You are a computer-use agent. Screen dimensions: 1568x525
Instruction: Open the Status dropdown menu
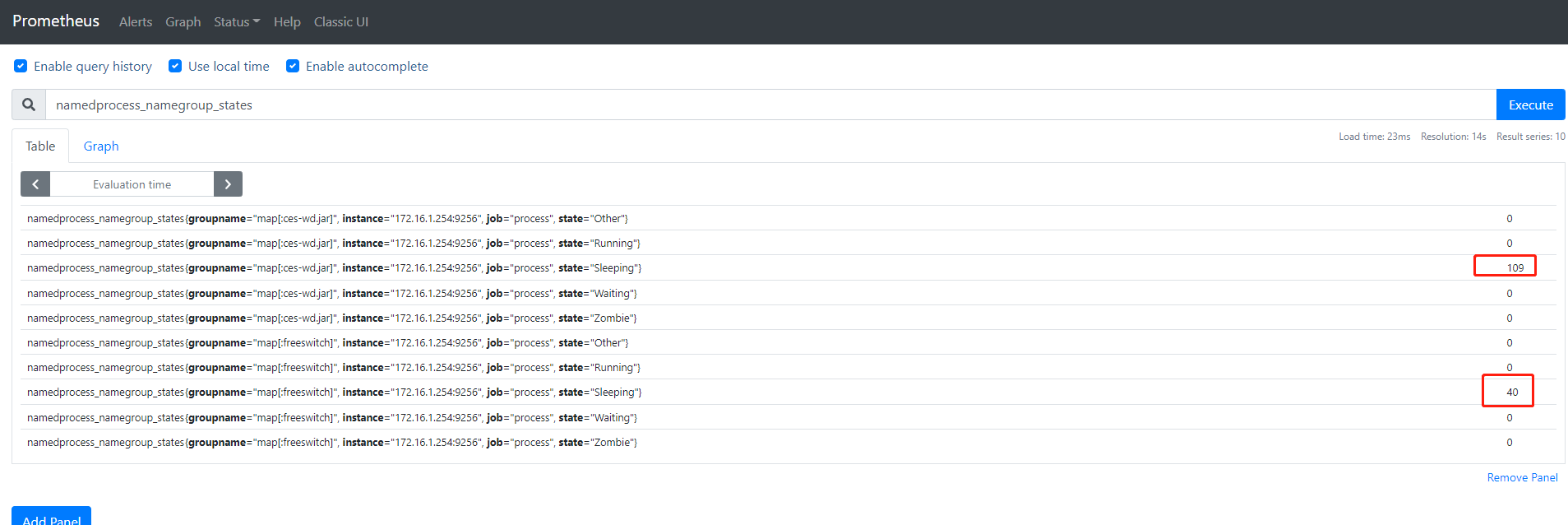pyautogui.click(x=236, y=21)
